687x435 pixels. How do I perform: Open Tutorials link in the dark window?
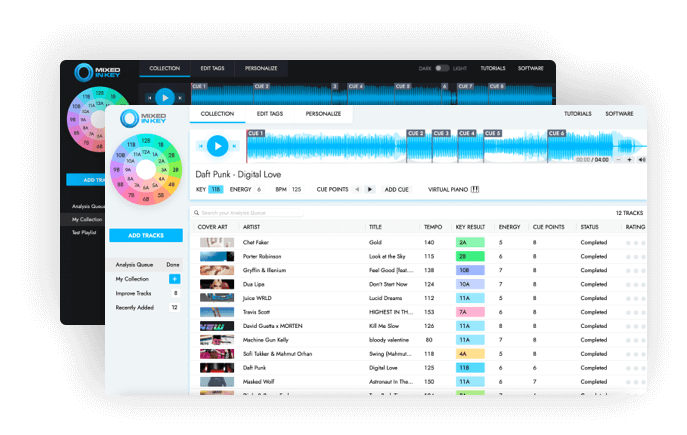pos(493,68)
